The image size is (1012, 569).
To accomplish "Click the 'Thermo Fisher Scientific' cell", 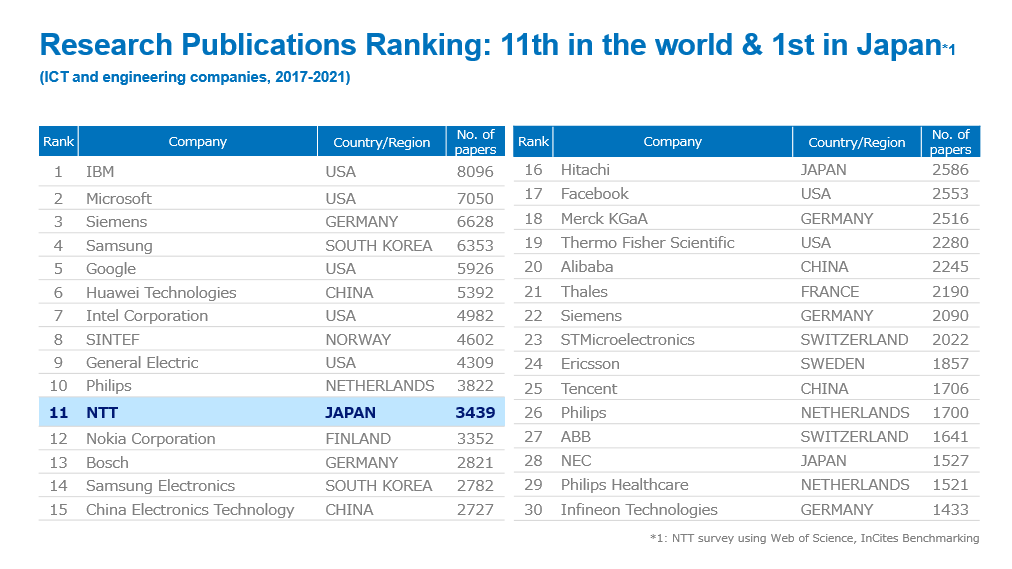I will point(647,243).
